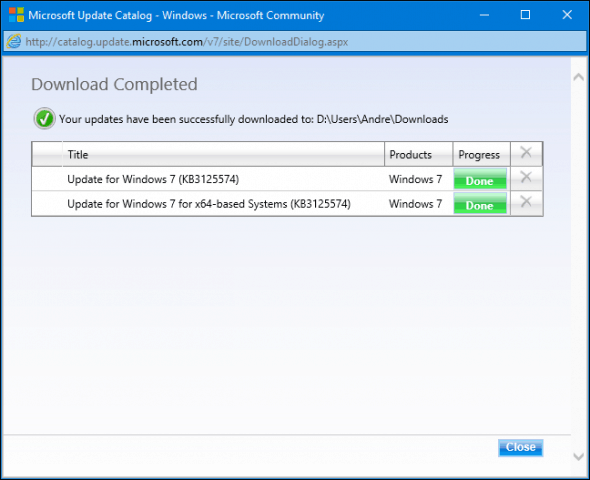Select Update for Windows 7 (KB3125574) title
This screenshot has height=480, width=590.
(x=153, y=179)
